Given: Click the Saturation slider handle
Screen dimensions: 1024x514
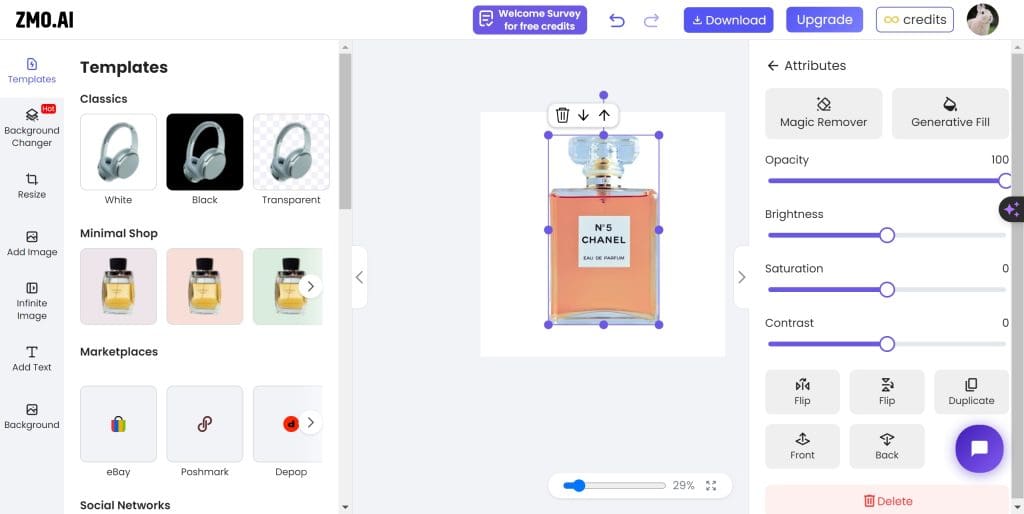Looking at the screenshot, I should tap(887, 289).
